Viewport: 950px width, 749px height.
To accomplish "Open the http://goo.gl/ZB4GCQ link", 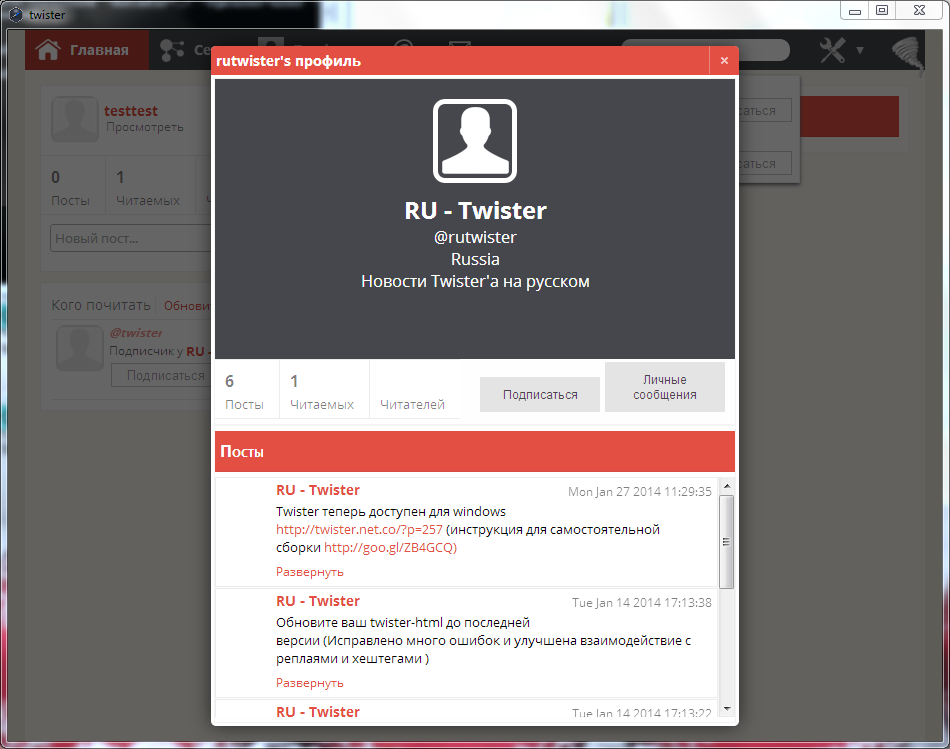I will point(390,548).
